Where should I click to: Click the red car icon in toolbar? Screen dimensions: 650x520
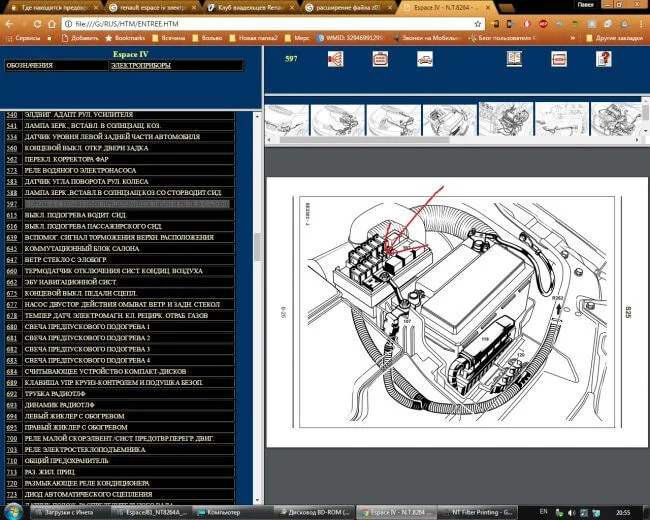point(425,59)
